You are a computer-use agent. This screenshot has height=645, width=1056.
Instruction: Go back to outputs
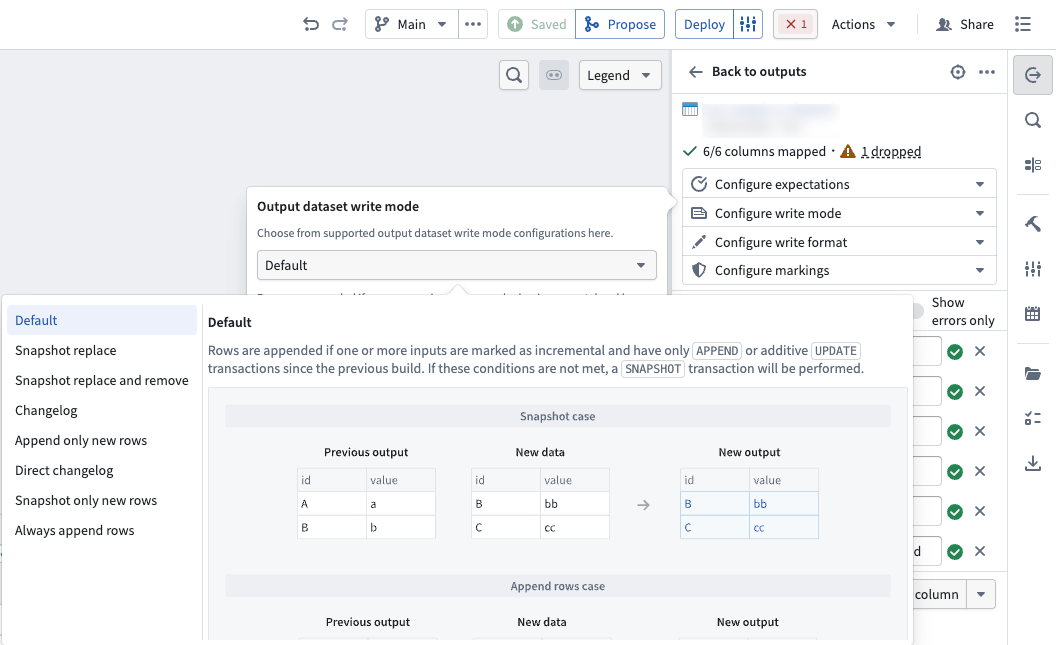point(748,71)
